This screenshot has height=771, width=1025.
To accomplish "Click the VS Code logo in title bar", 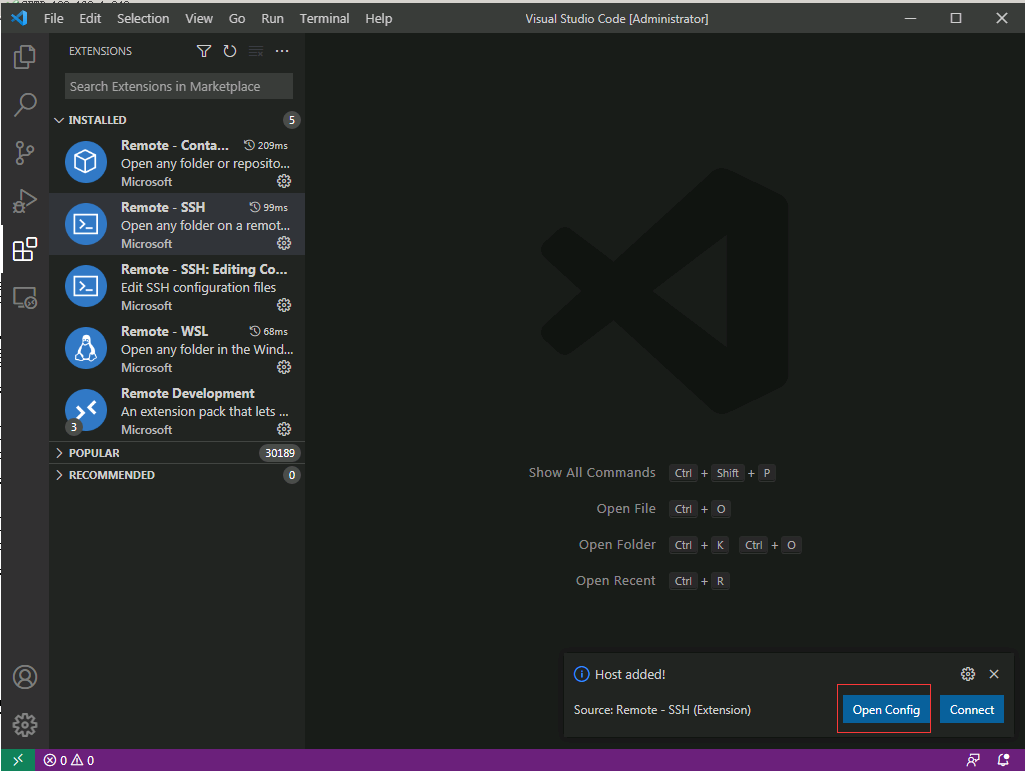I will 20,18.
